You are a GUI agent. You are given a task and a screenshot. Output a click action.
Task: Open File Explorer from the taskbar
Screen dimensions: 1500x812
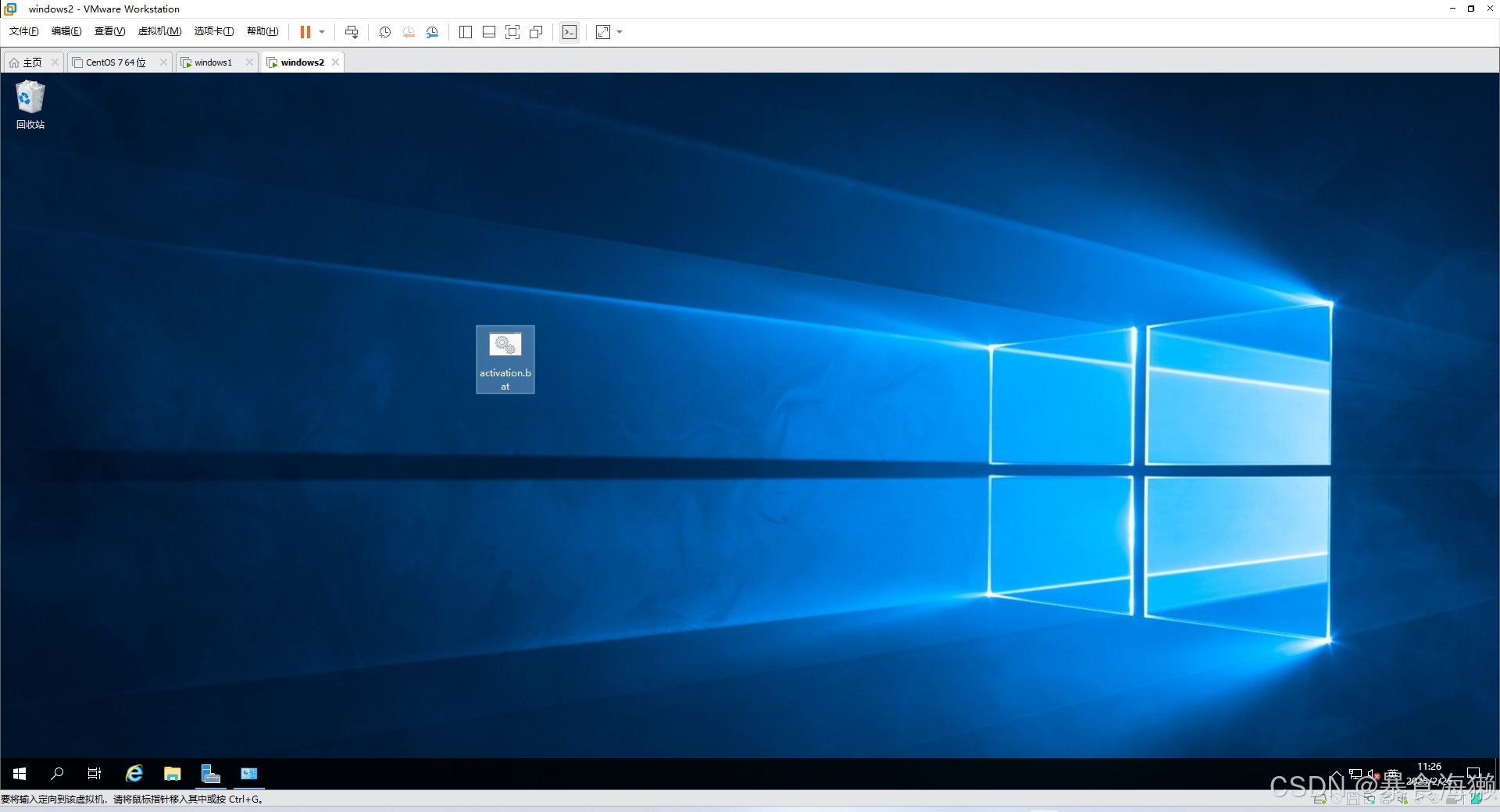pyautogui.click(x=173, y=774)
